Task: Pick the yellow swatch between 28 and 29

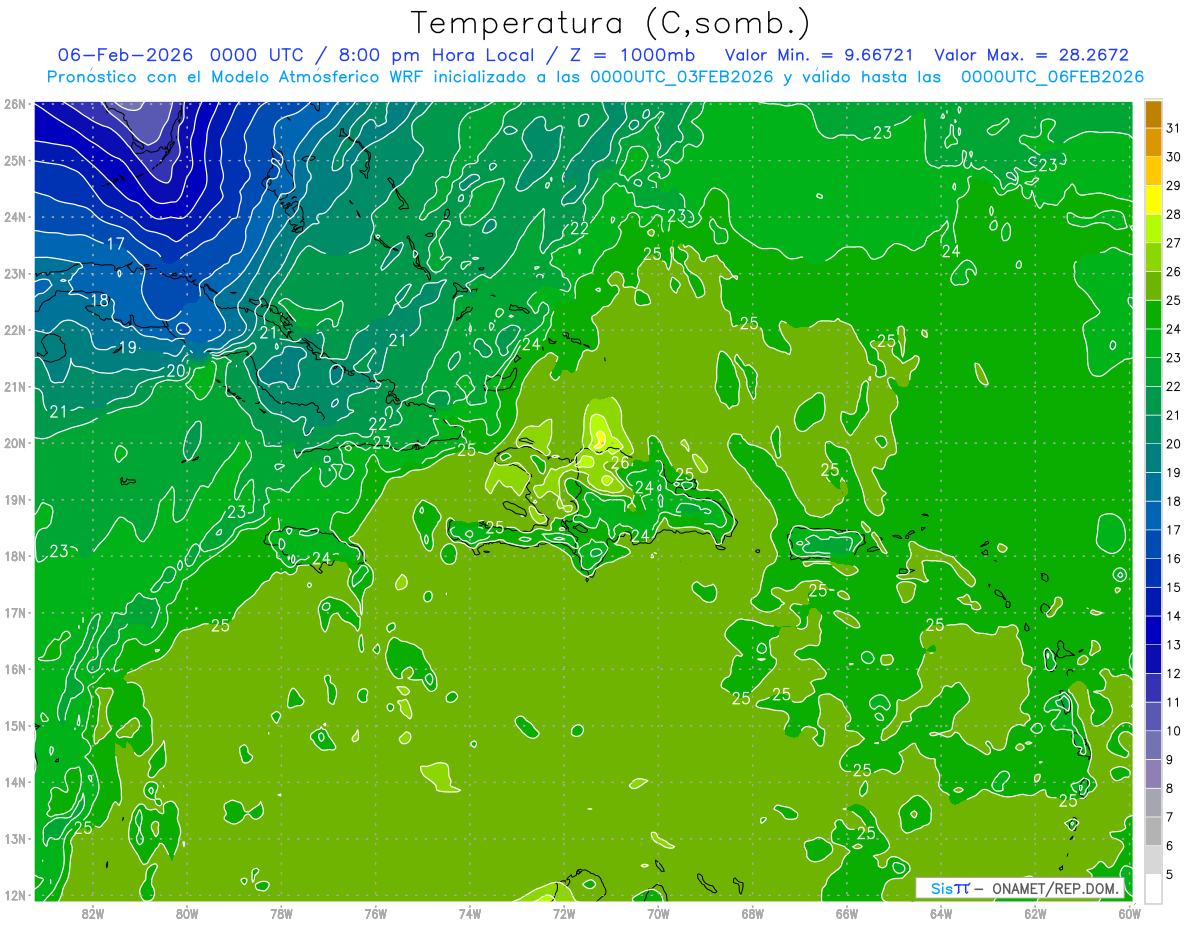Action: point(1153,200)
